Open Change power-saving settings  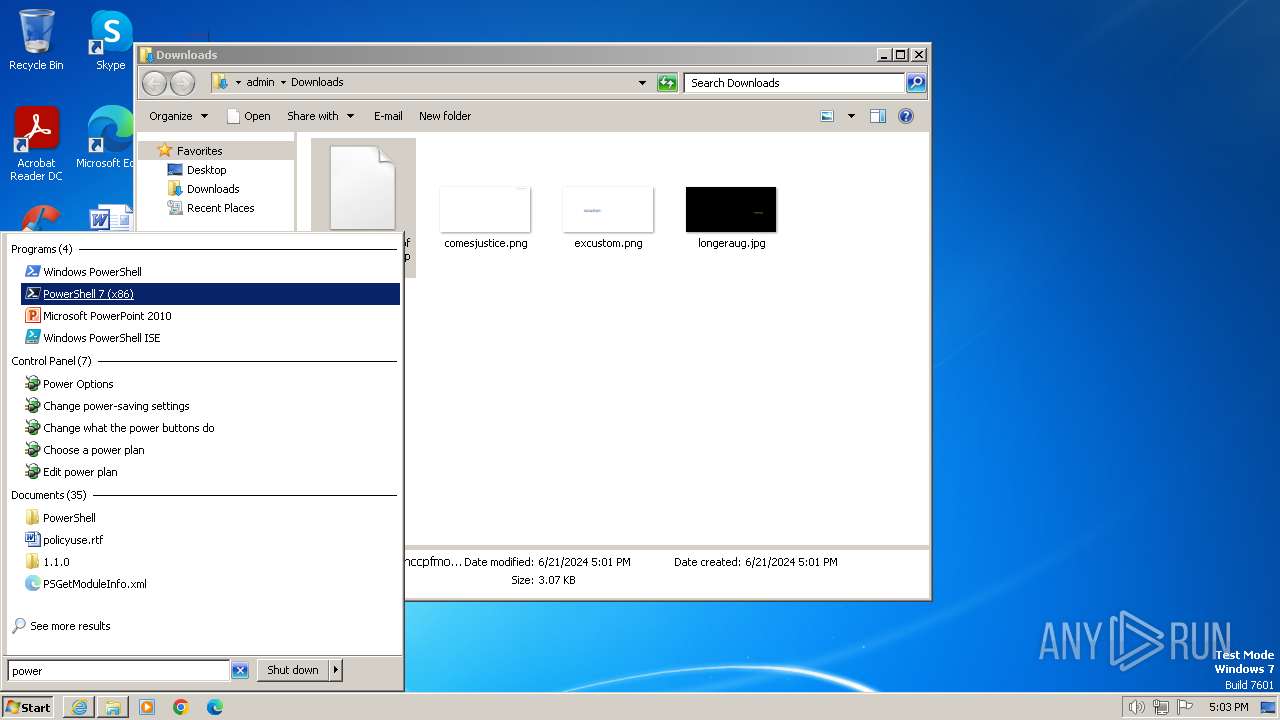[x=116, y=406]
